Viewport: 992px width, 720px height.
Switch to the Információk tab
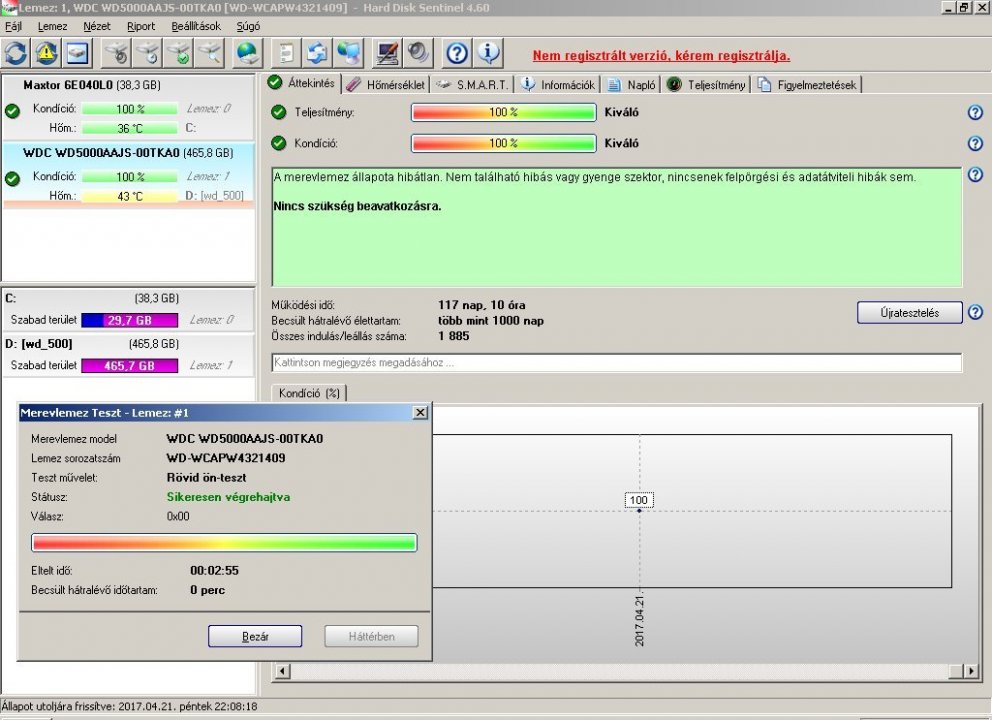point(558,85)
